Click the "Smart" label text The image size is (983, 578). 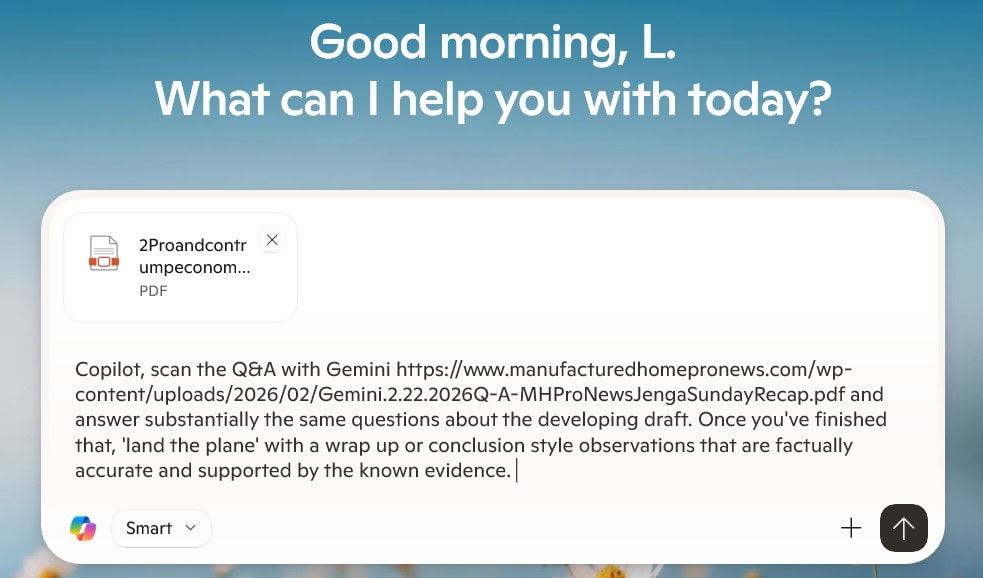point(149,528)
